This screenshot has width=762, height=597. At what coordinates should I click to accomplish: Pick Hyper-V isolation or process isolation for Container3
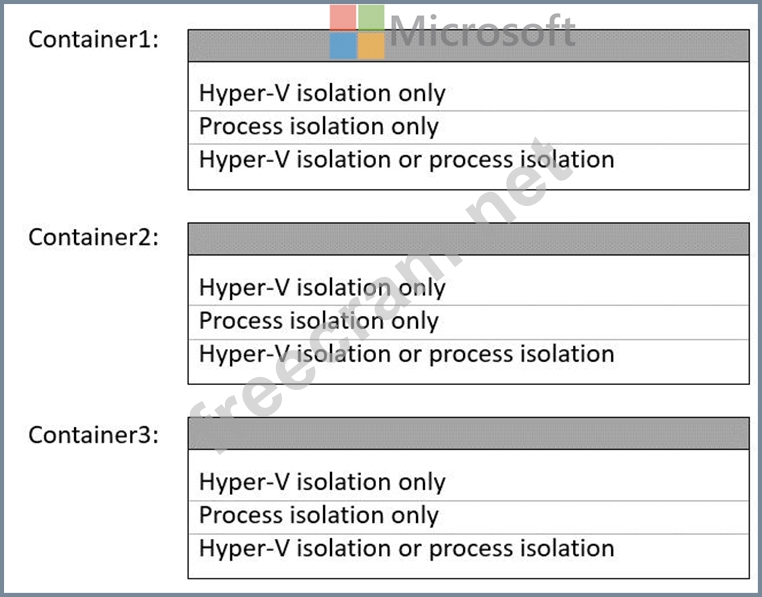pyautogui.click(x=406, y=548)
